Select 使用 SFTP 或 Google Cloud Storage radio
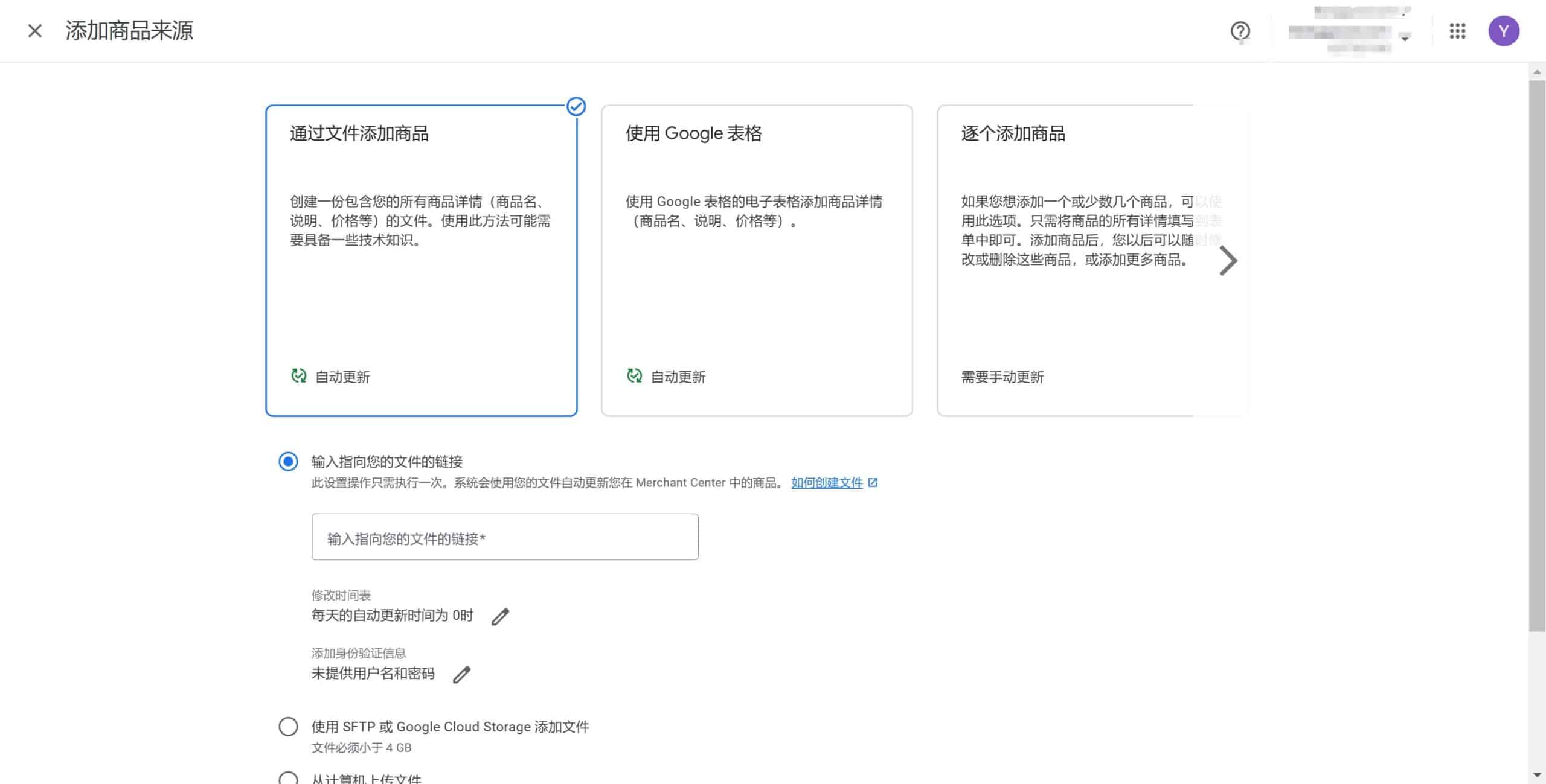Image resolution: width=1546 pixels, height=784 pixels. [x=288, y=727]
